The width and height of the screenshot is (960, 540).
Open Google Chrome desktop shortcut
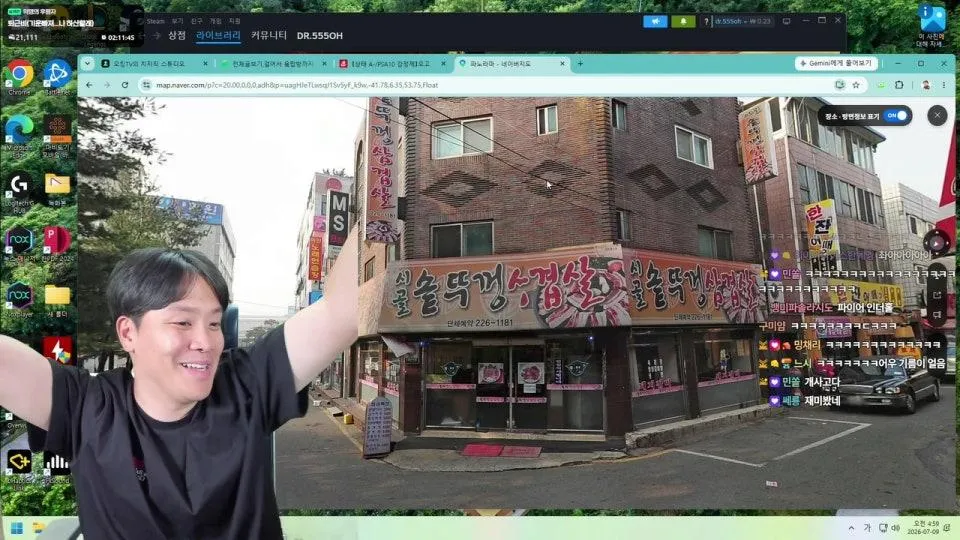pos(20,78)
